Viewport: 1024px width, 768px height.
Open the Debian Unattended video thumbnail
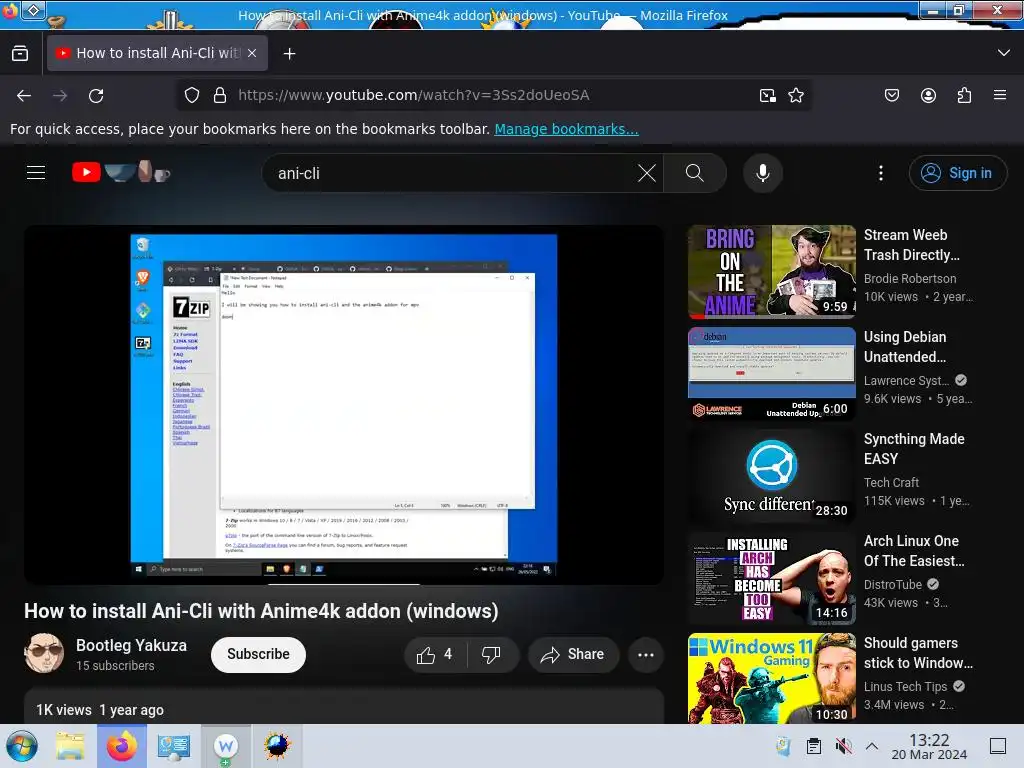coord(771,374)
